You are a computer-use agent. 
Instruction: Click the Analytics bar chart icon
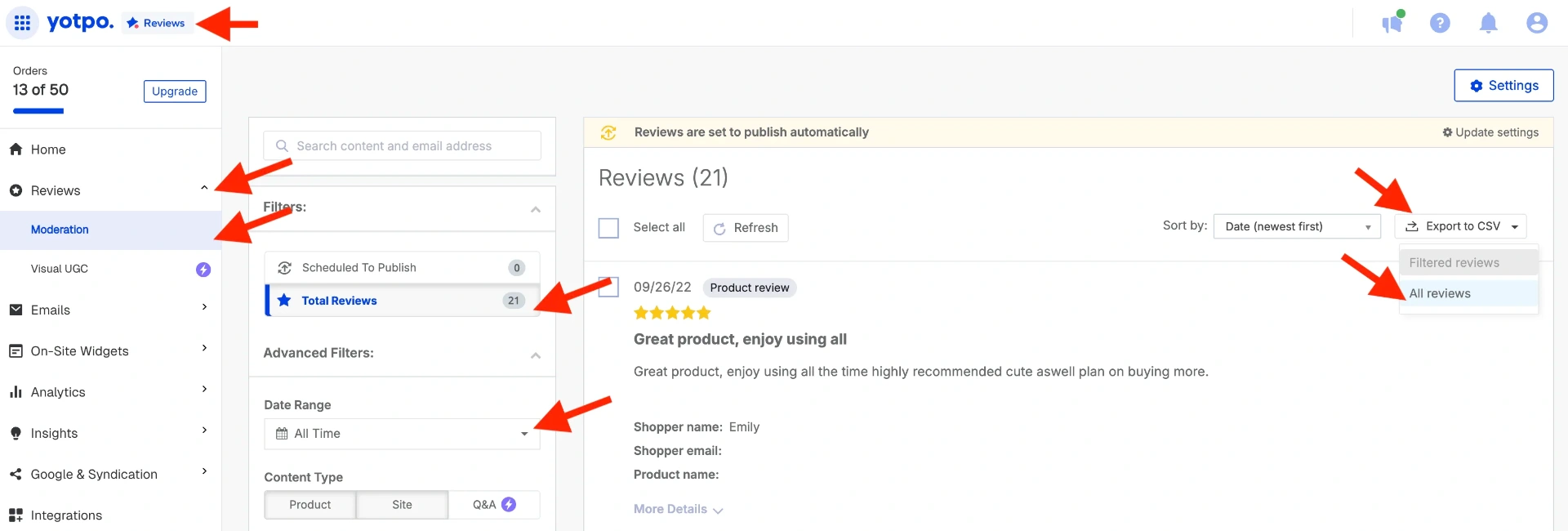(x=16, y=392)
